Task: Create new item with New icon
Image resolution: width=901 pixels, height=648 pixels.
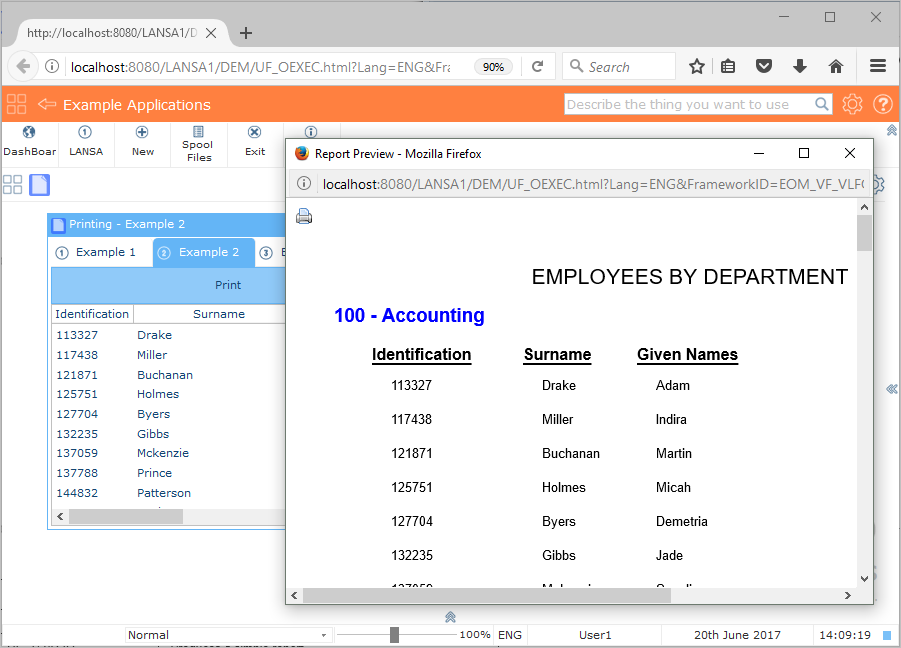Action: coord(142,142)
